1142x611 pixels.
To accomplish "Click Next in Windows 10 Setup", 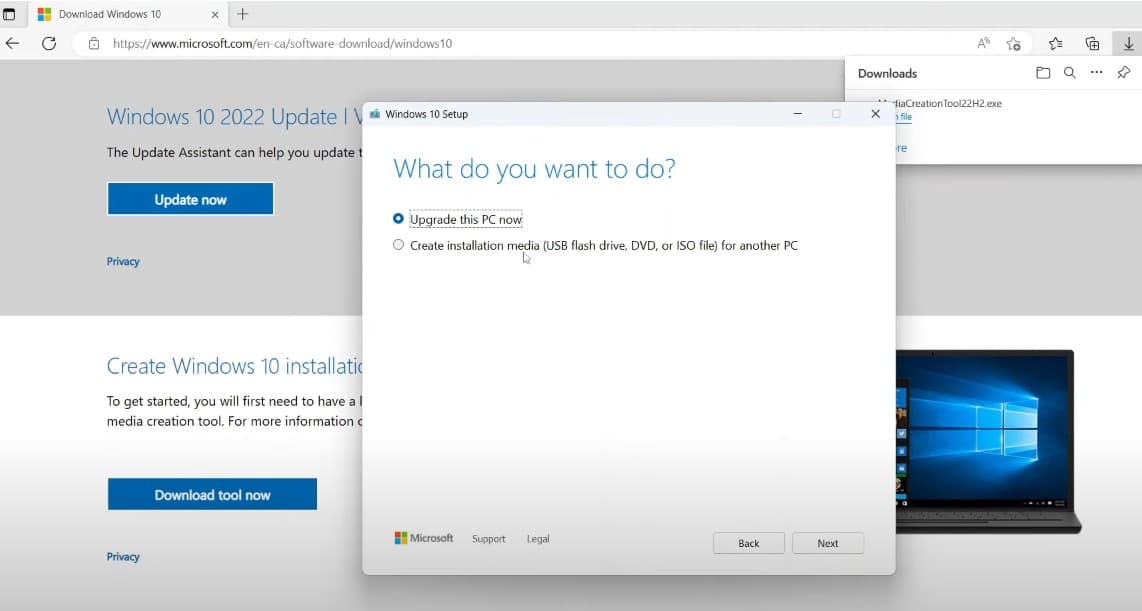I will [827, 543].
